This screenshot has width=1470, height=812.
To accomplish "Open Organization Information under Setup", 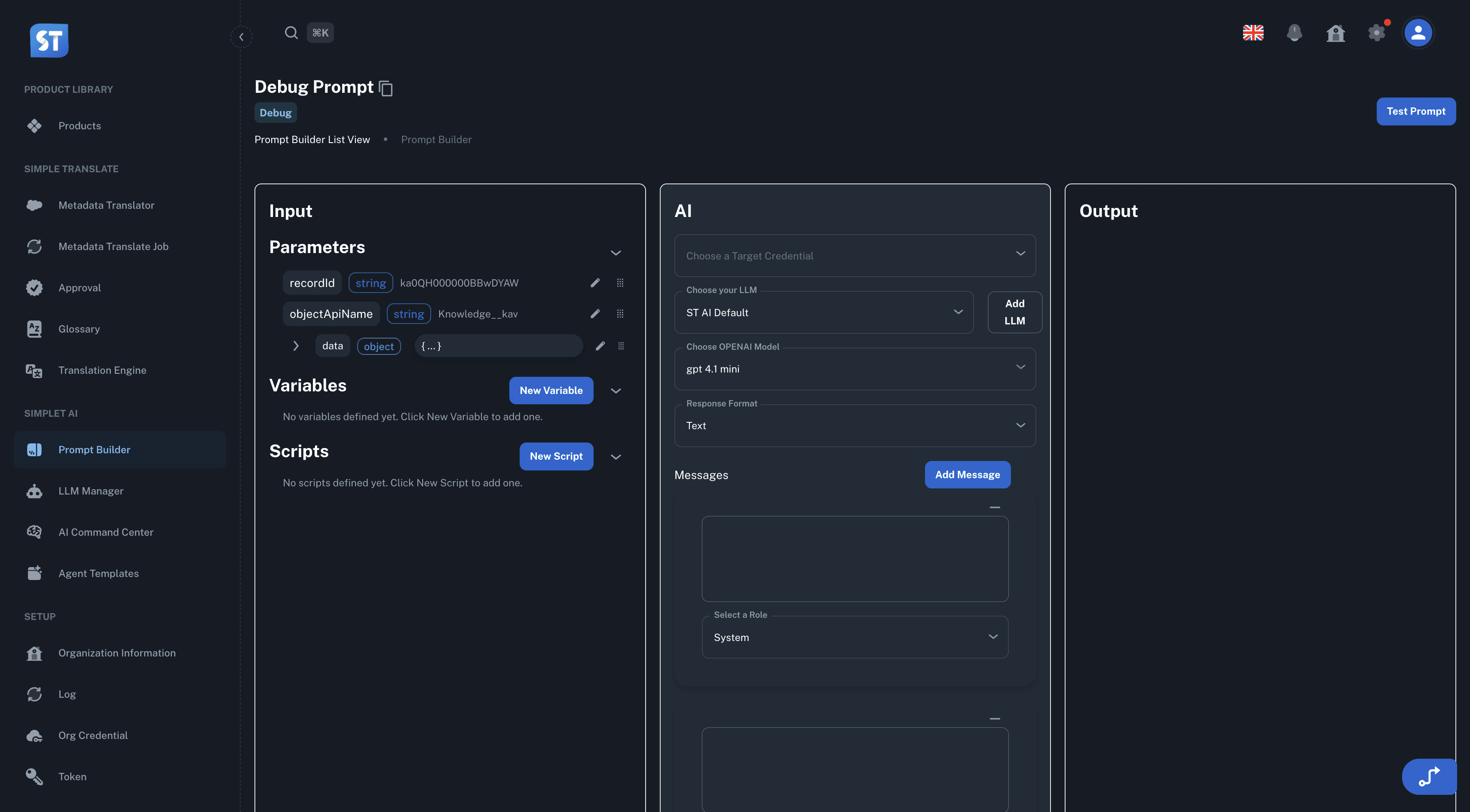I will (117, 652).
